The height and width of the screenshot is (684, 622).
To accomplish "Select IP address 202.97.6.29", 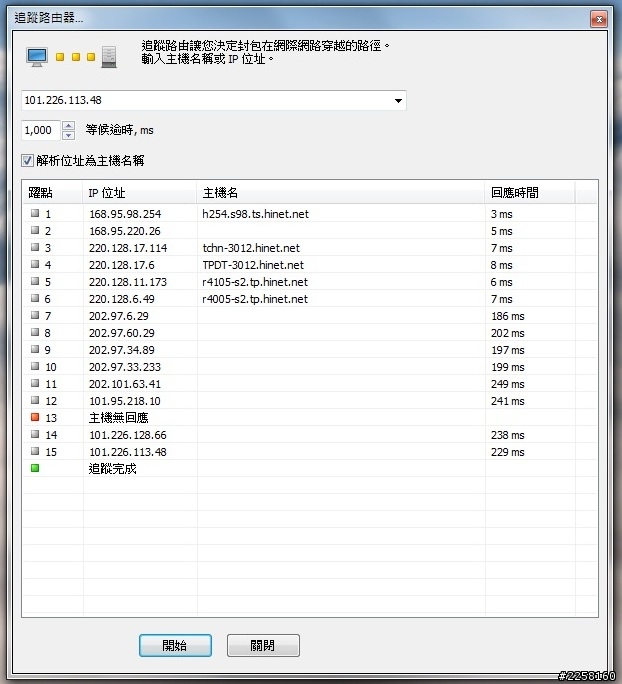I will pos(119,316).
